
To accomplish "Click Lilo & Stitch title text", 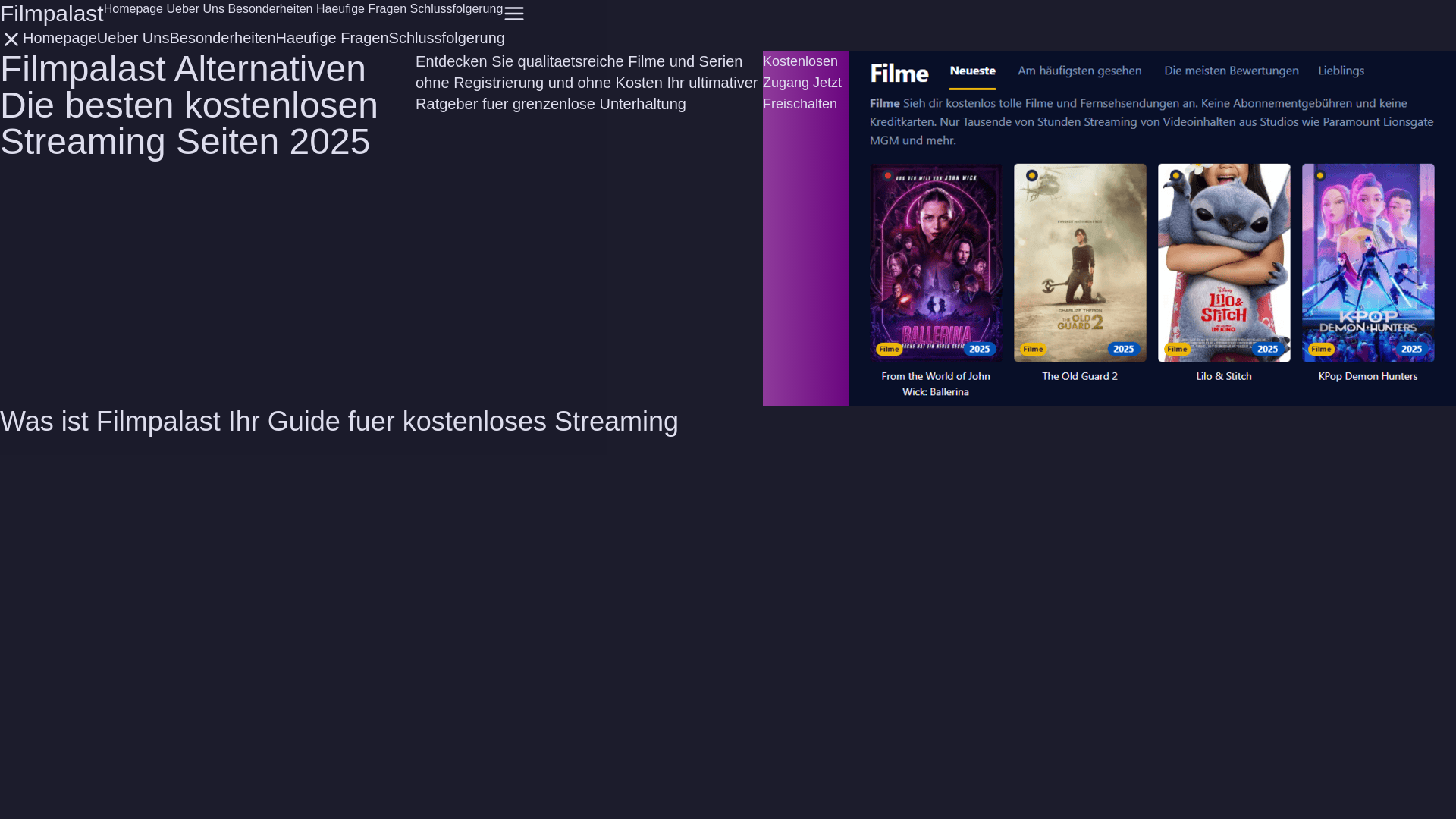I will (x=1224, y=376).
